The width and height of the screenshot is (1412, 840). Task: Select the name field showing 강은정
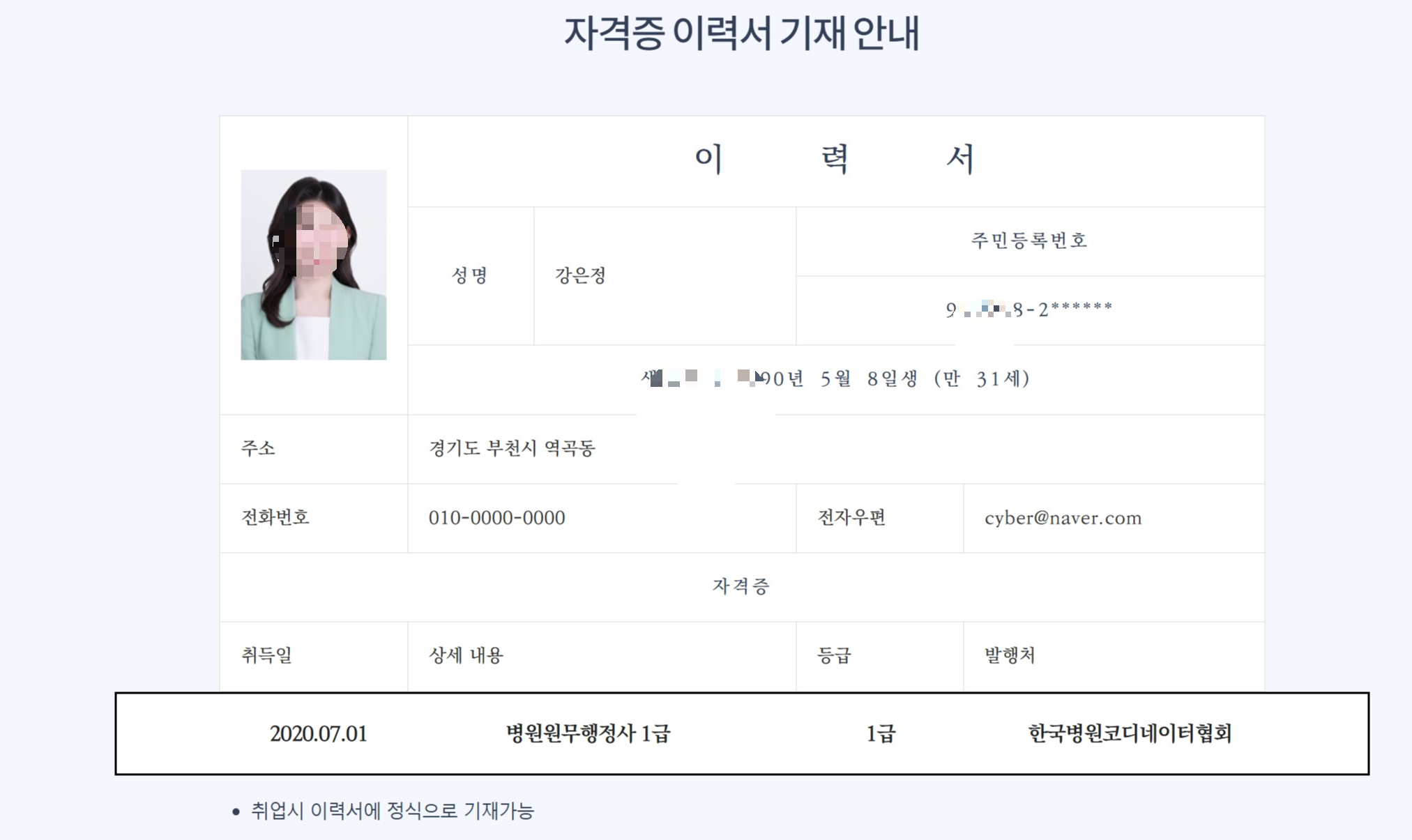tap(579, 274)
